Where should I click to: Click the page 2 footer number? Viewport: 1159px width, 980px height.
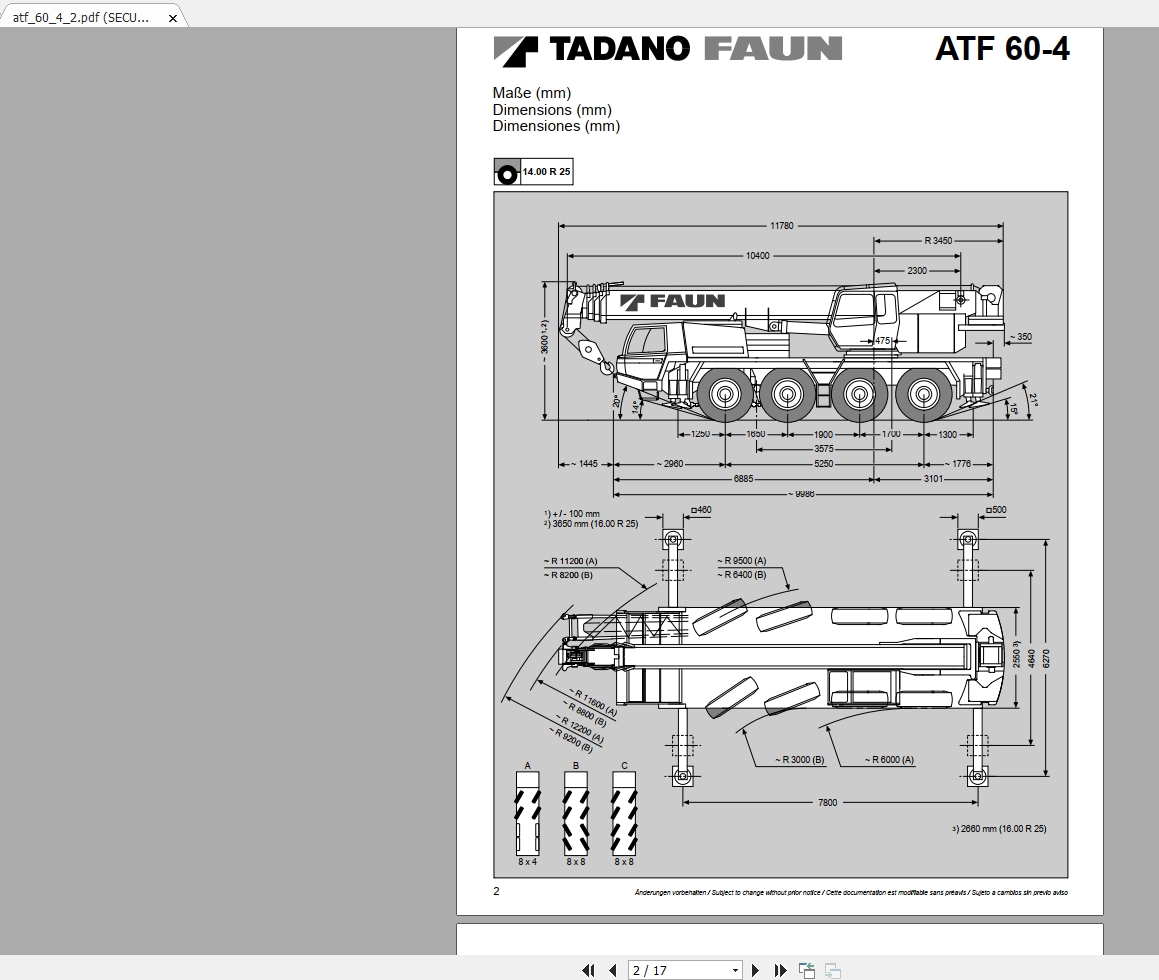(x=496, y=891)
